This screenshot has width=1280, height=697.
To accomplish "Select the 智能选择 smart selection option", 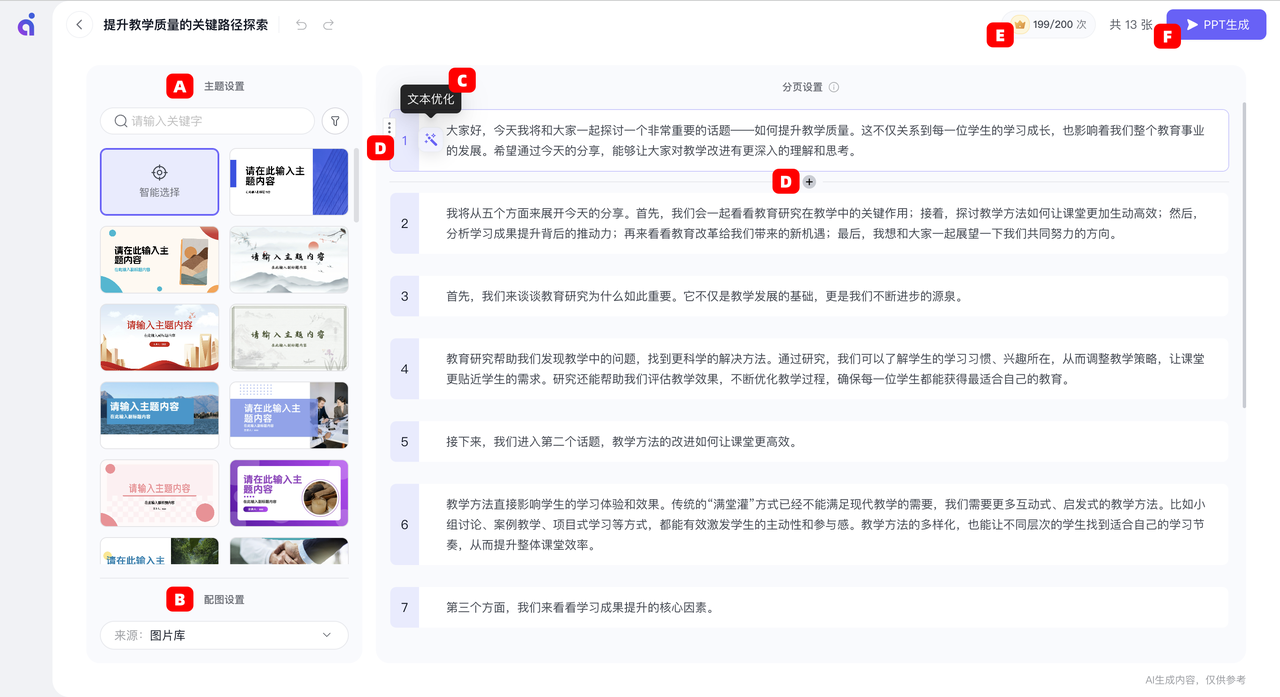I will 159,181.
